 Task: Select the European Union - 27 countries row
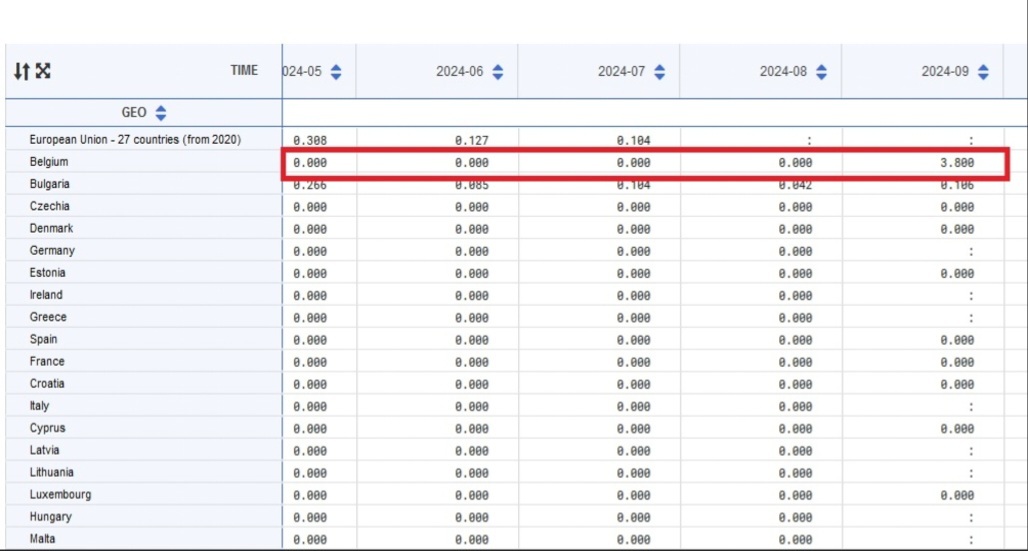point(135,140)
